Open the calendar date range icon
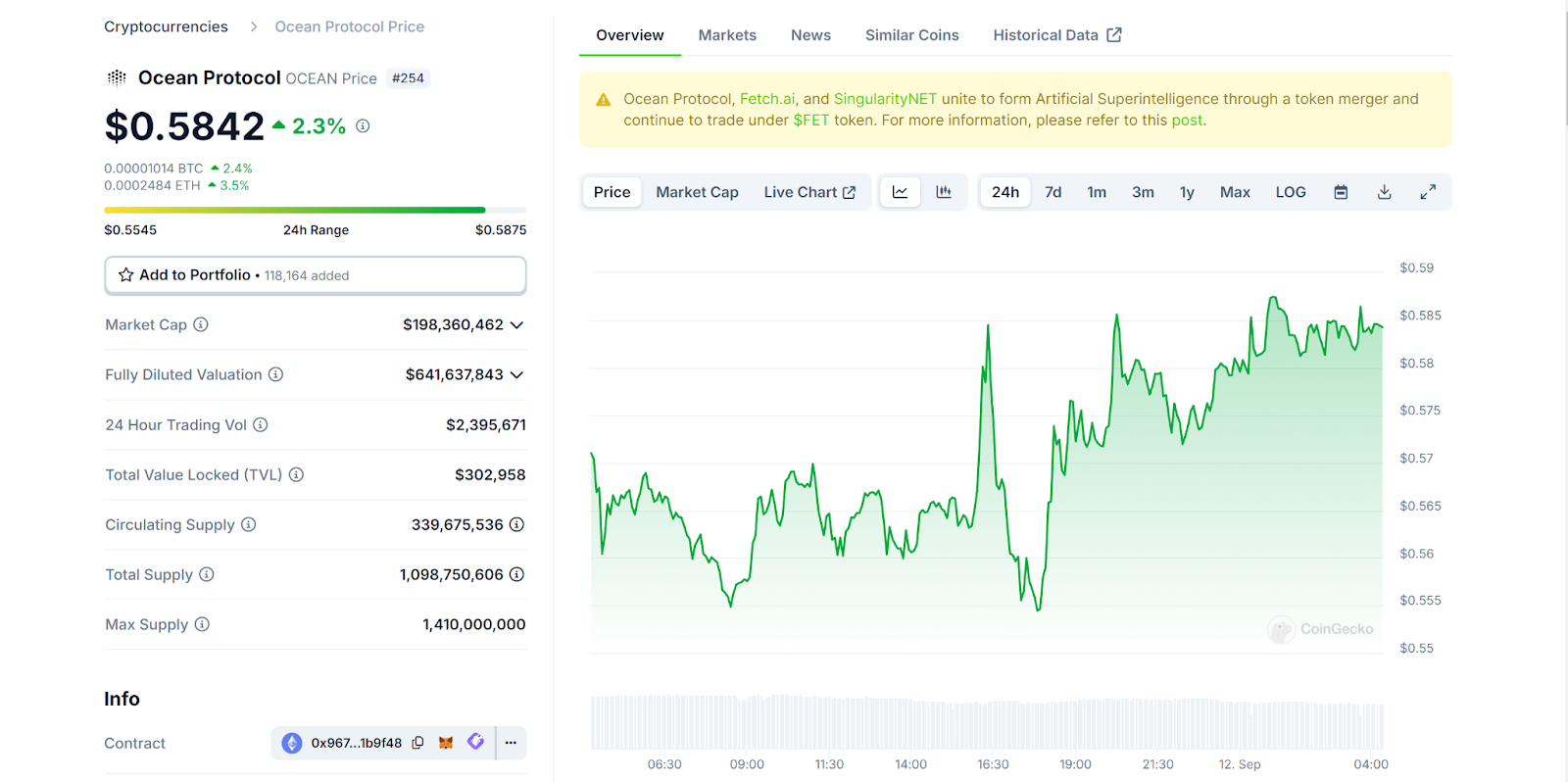1568x782 pixels. tap(1341, 192)
